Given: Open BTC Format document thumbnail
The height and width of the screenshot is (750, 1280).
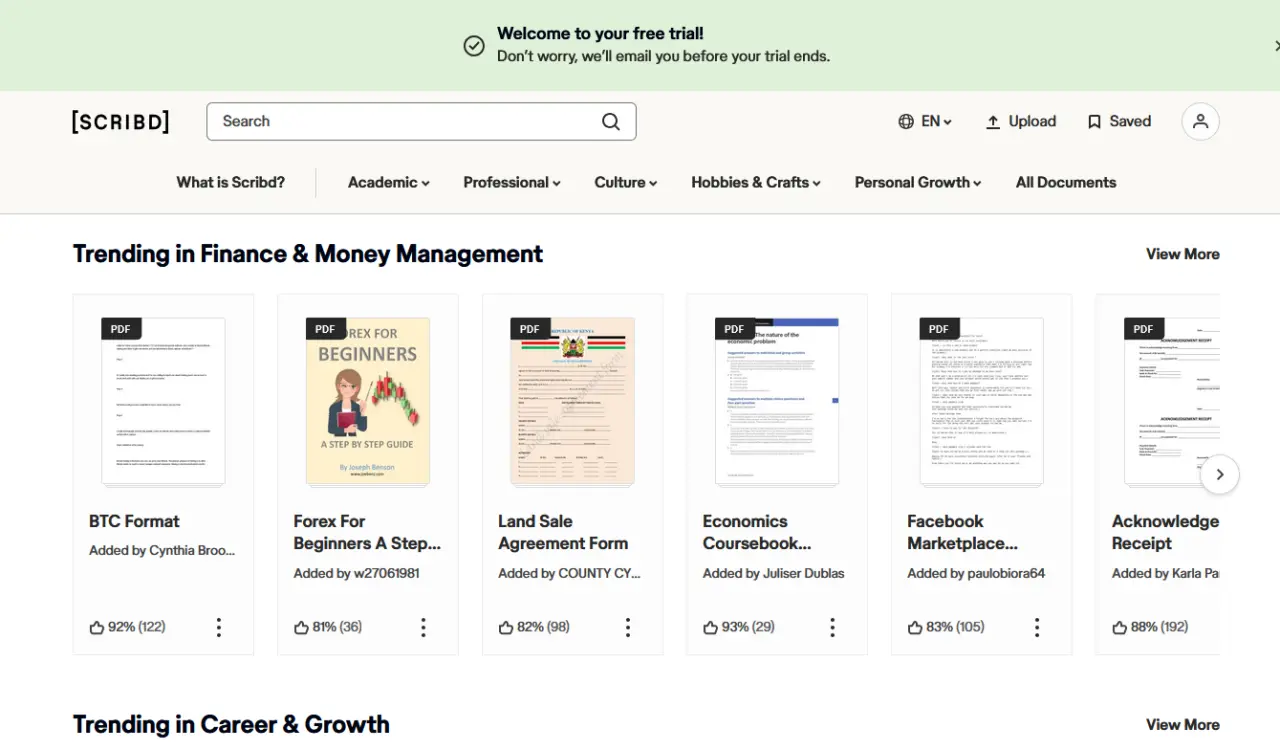Looking at the screenshot, I should 163,402.
